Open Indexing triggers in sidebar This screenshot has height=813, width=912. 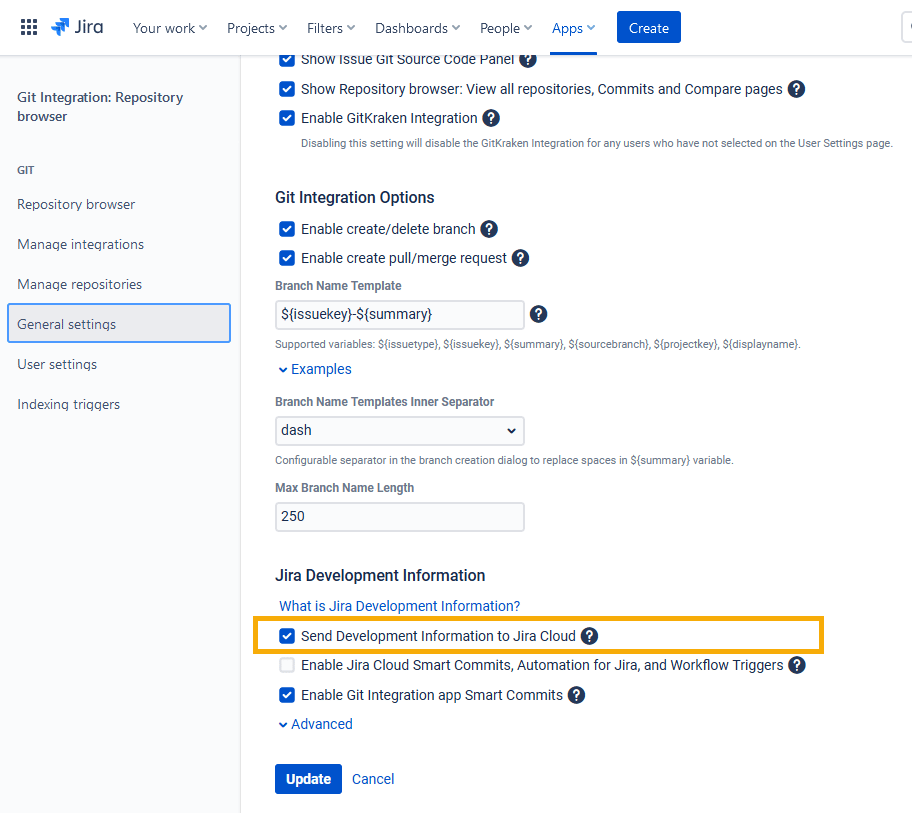click(x=69, y=405)
